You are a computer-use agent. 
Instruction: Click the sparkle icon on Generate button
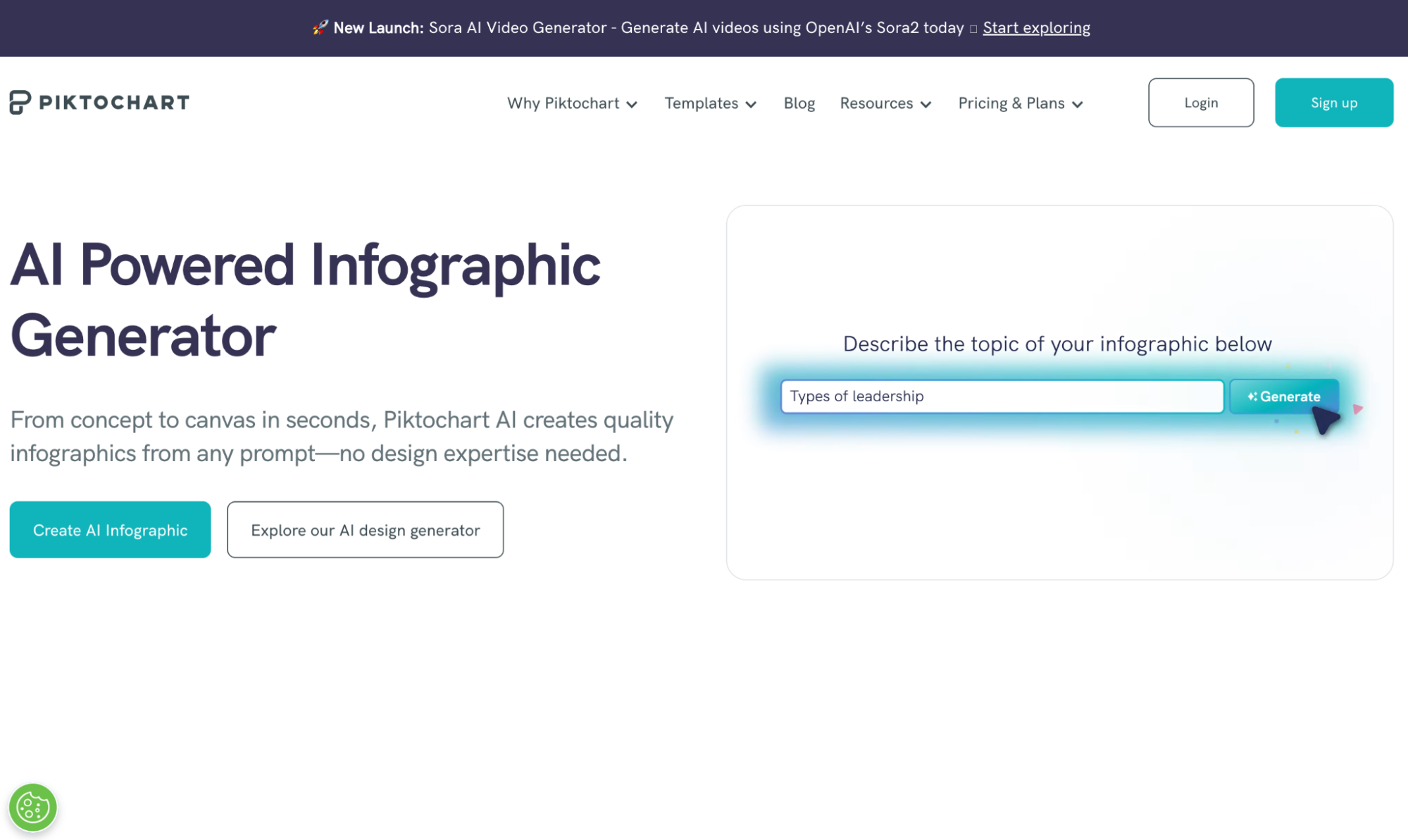(x=1252, y=396)
